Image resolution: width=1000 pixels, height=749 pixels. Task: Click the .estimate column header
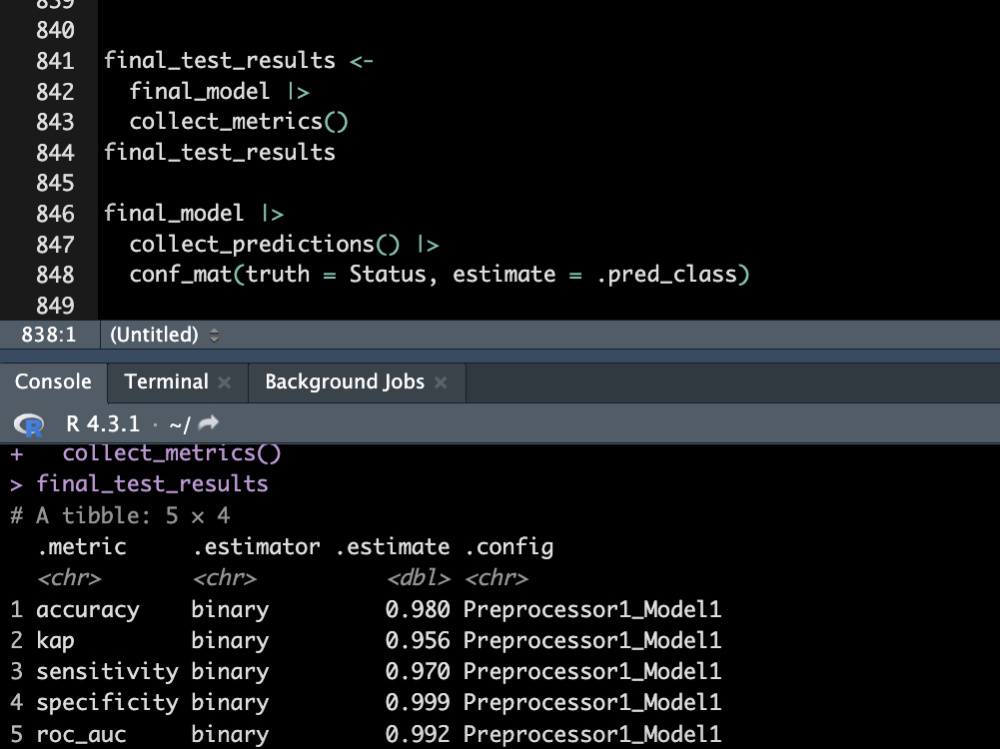393,547
